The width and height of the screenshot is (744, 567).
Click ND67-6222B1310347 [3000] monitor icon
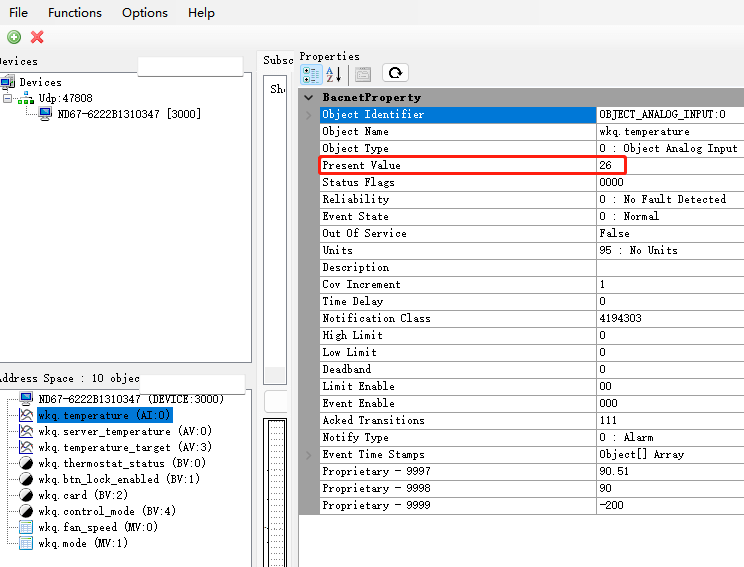tap(46, 114)
